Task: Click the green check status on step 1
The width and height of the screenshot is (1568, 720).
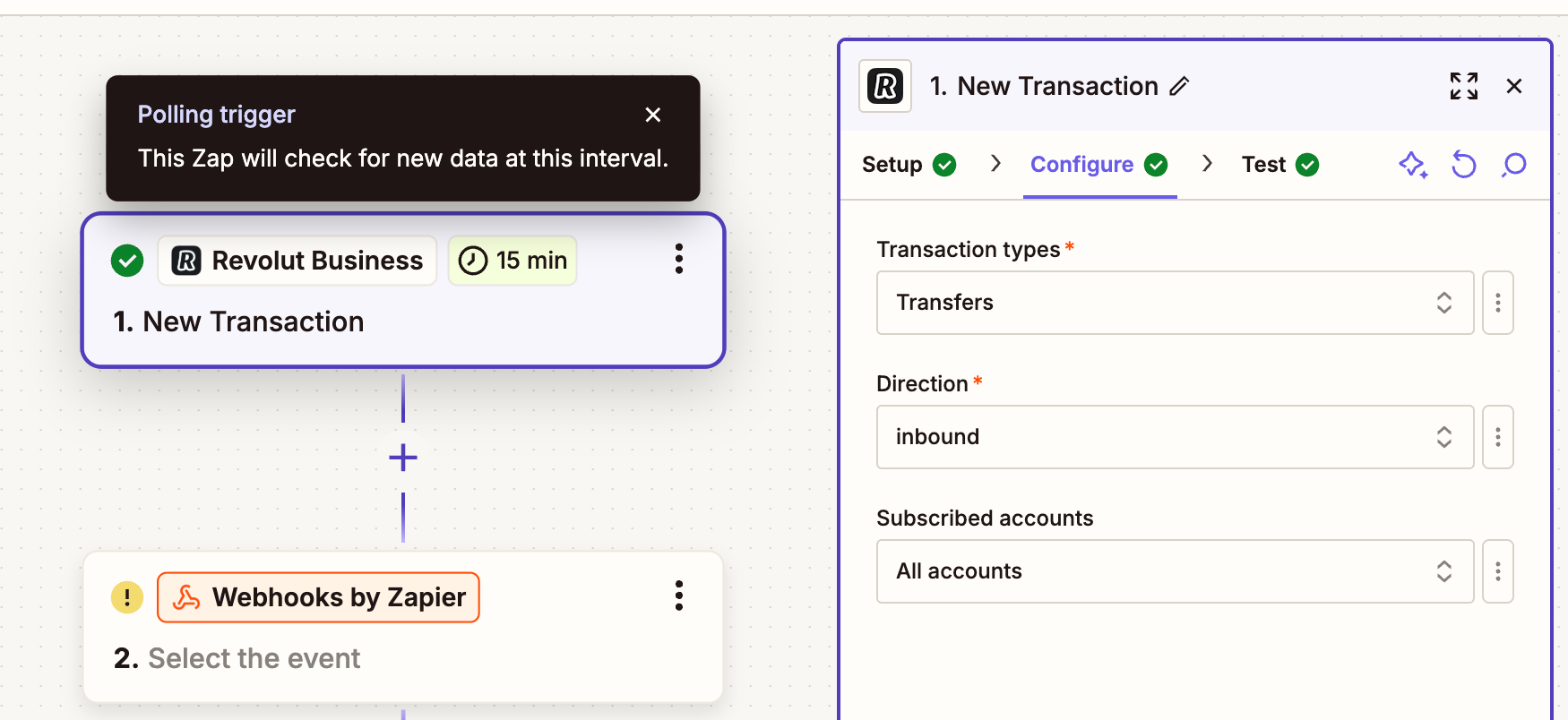Action: pyautogui.click(x=127, y=261)
